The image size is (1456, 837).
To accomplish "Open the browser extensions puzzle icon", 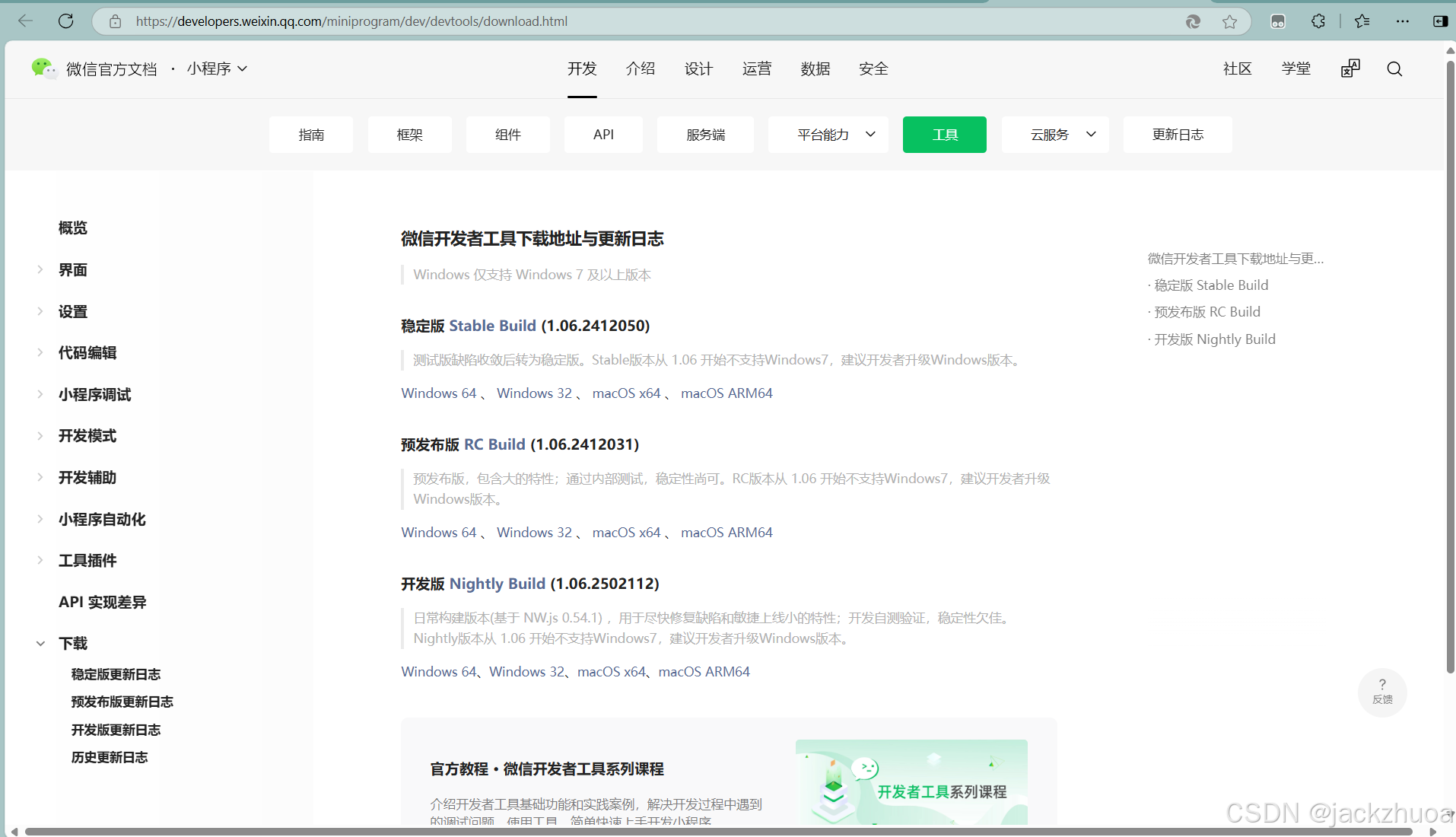I will point(1318,21).
